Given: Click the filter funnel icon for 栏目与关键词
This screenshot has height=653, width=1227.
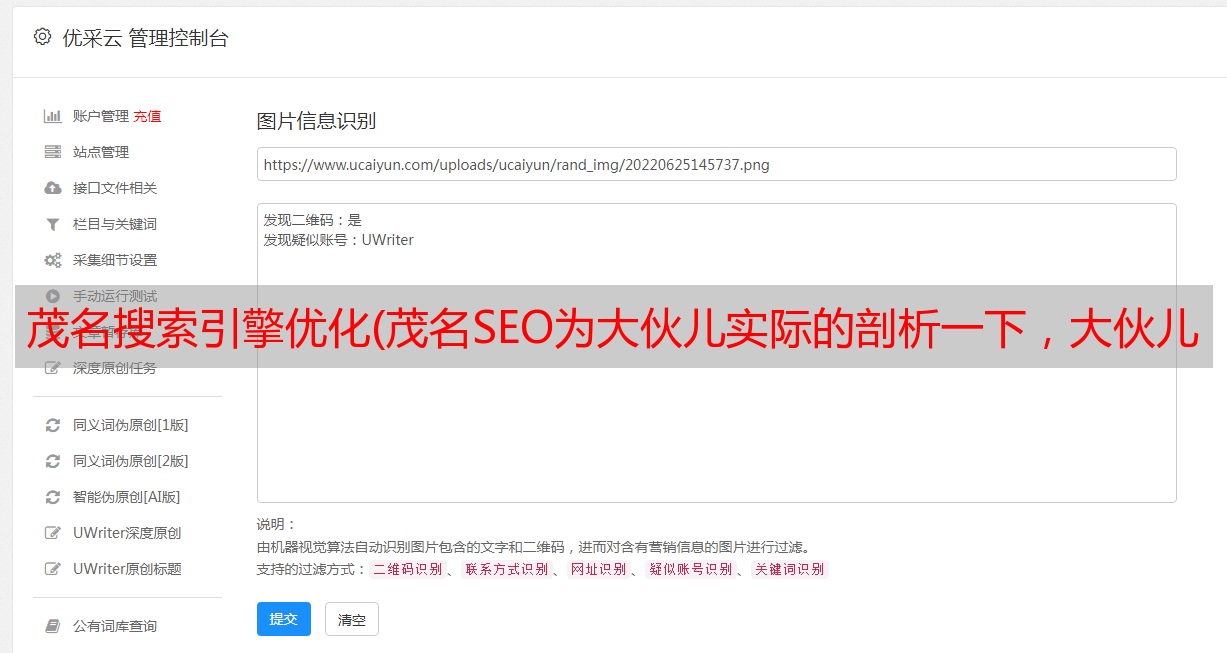Looking at the screenshot, I should pyautogui.click(x=53, y=224).
